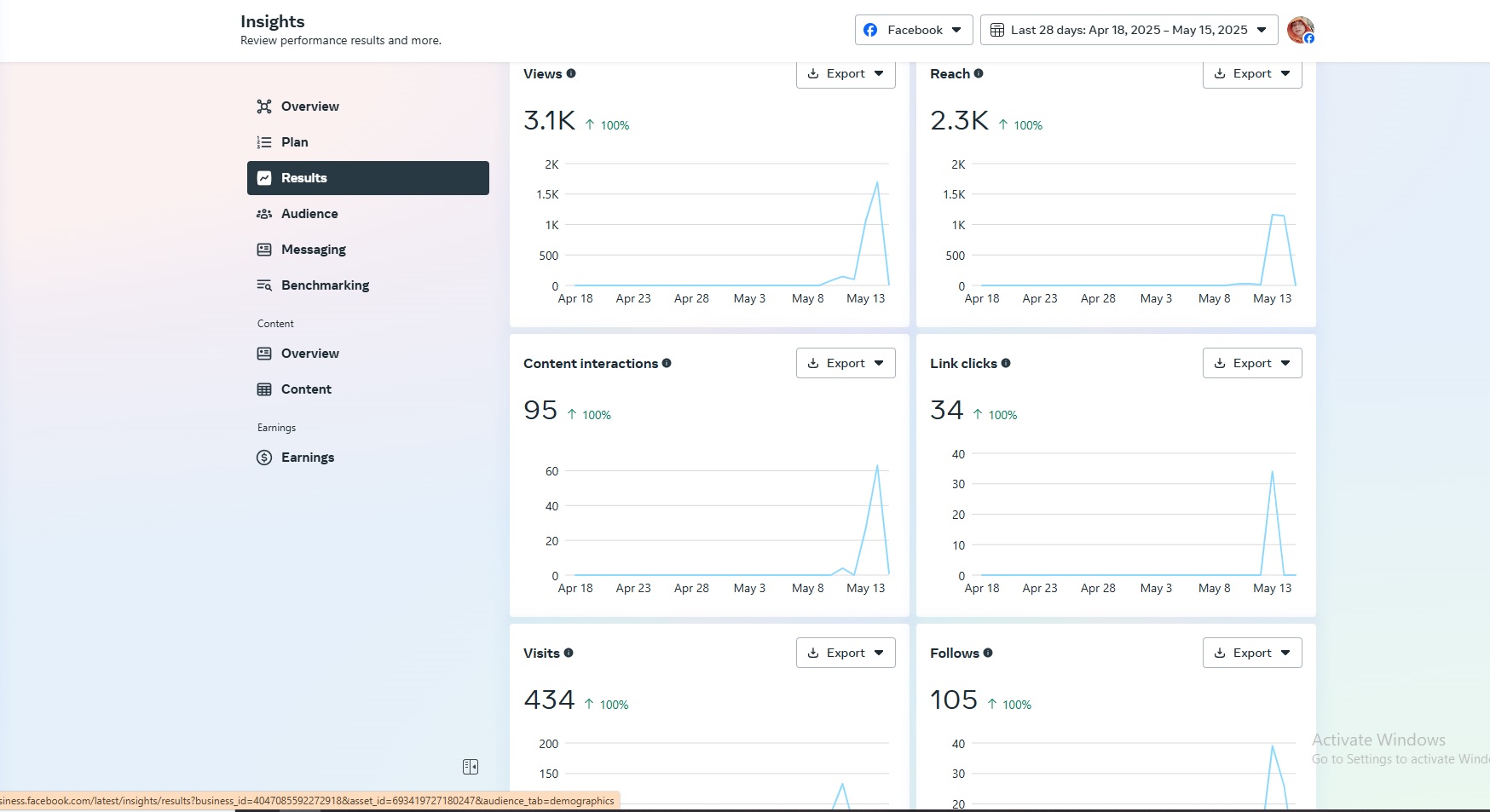Open the Messaging insights page
The image size is (1490, 812).
click(x=313, y=250)
